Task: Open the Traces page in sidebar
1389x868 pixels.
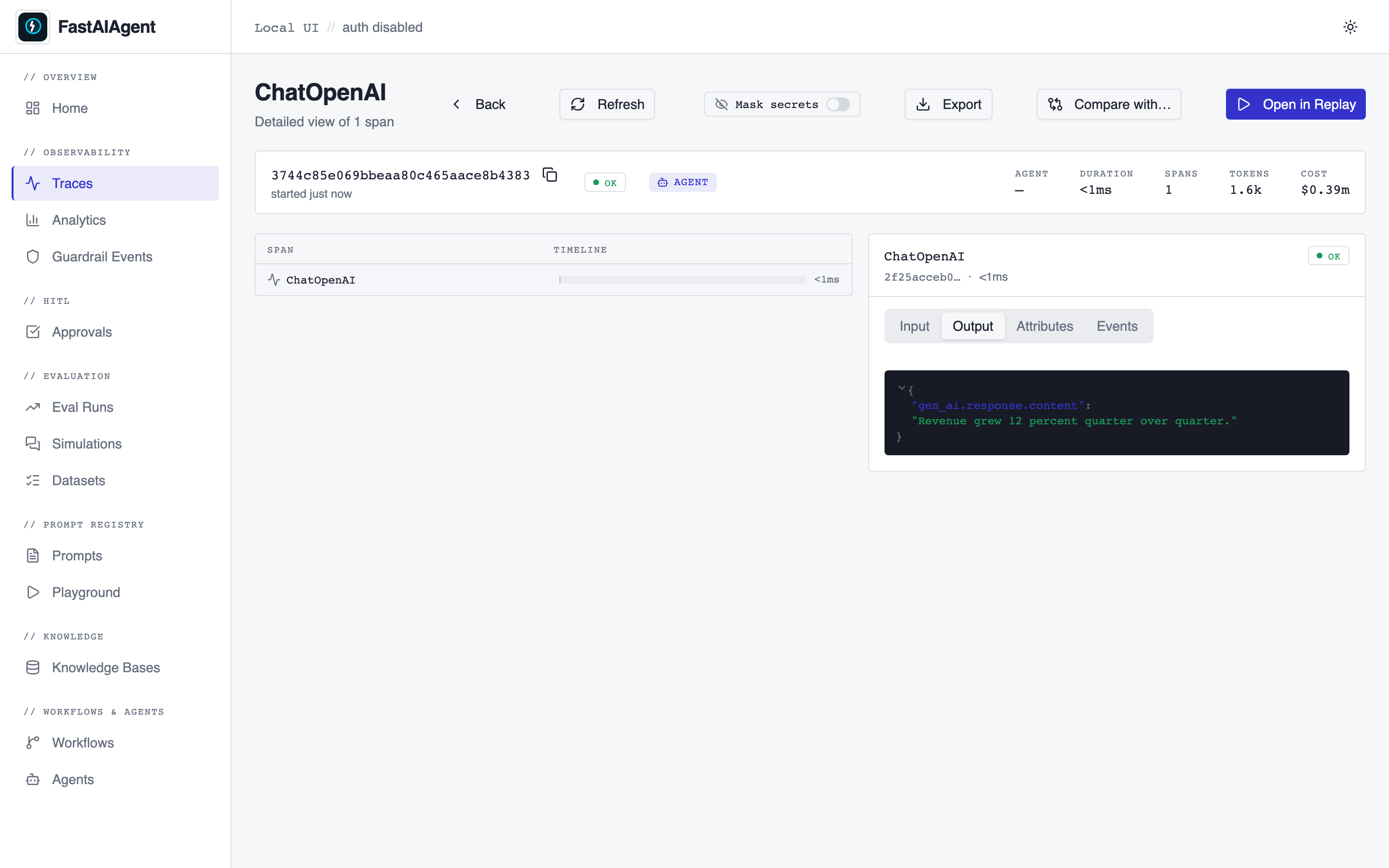Action: pos(115,183)
